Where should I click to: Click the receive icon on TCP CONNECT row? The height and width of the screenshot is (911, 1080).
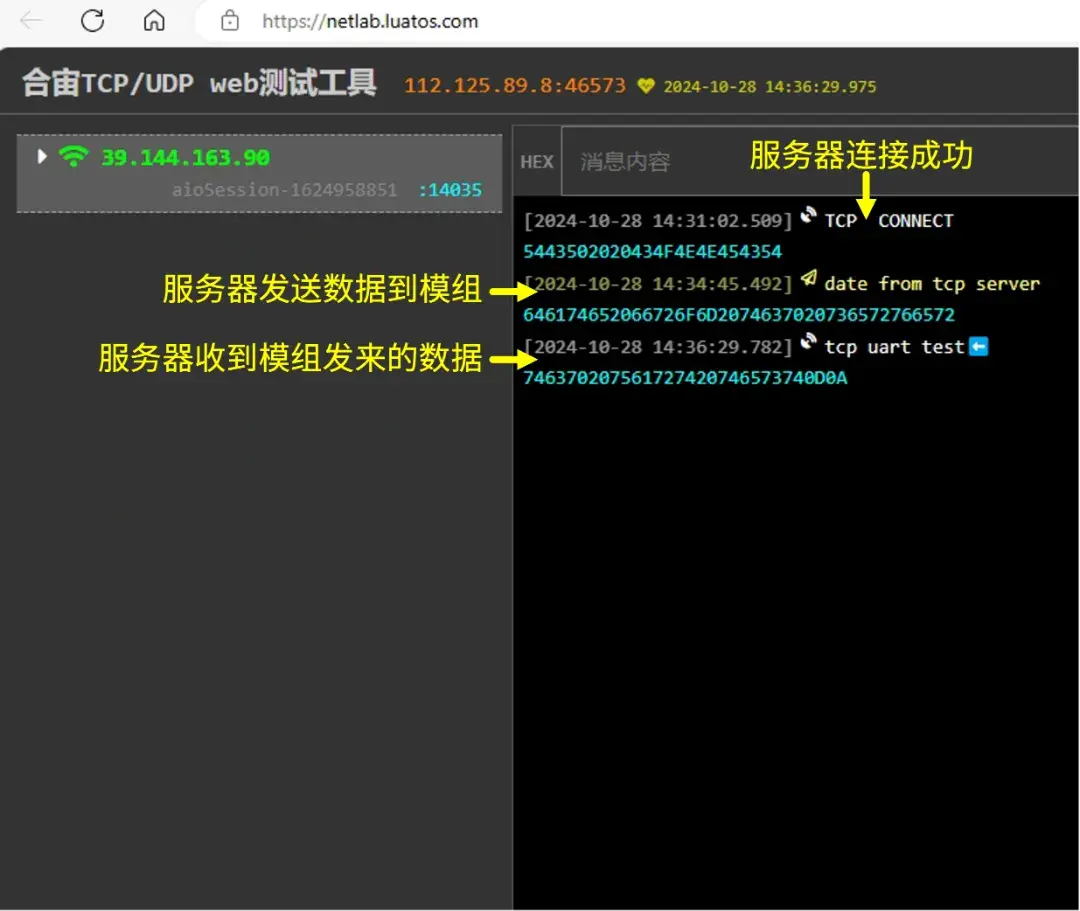tap(809, 217)
